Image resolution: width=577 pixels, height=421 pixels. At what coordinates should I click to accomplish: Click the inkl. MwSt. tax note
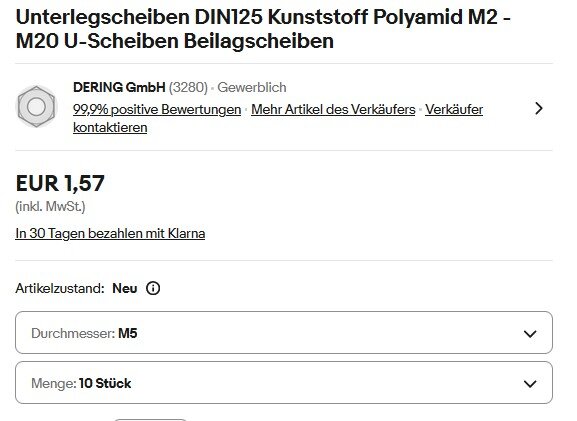50,206
